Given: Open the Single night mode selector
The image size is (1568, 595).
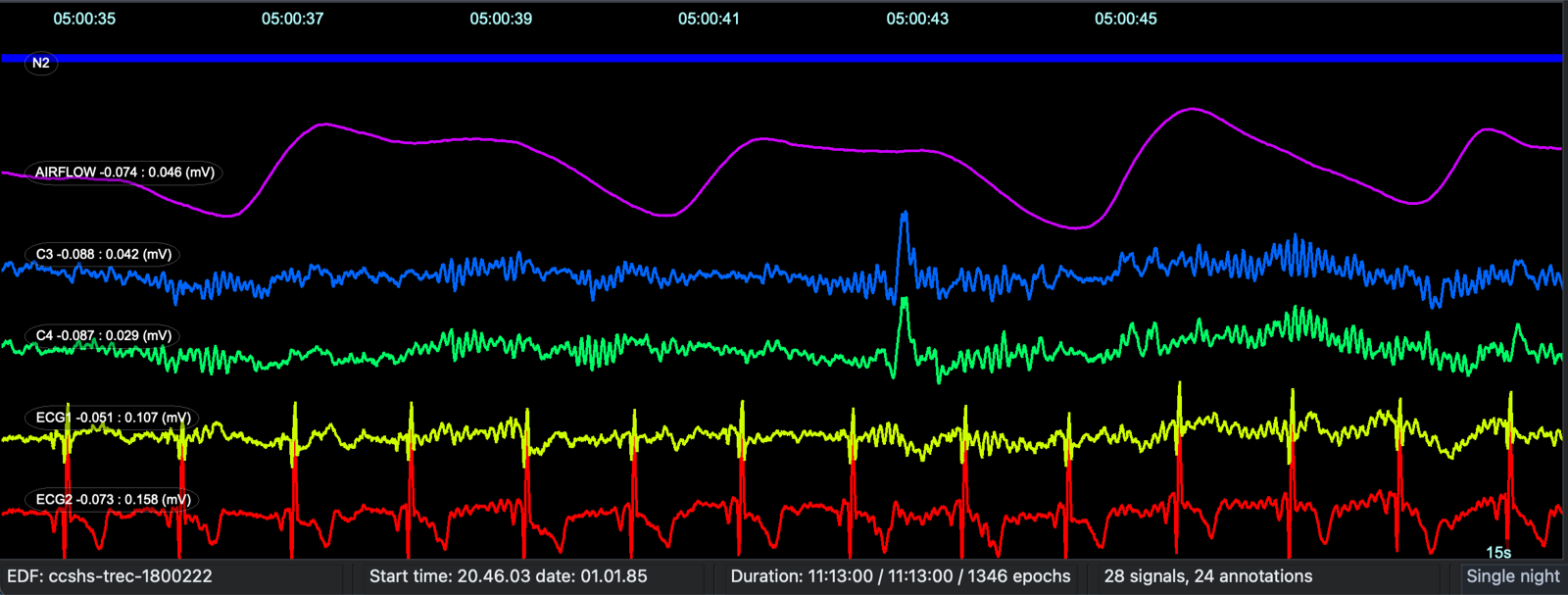Looking at the screenshot, I should 1512,576.
